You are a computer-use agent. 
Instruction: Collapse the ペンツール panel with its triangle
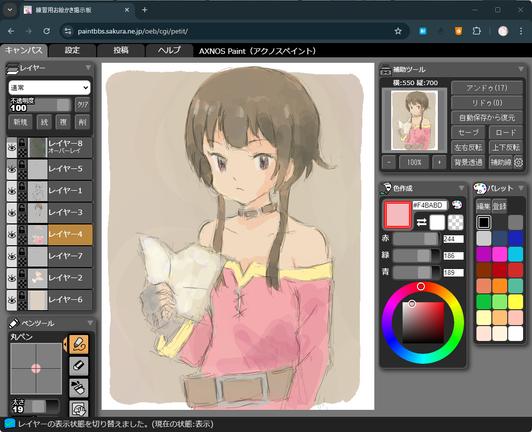point(90,323)
